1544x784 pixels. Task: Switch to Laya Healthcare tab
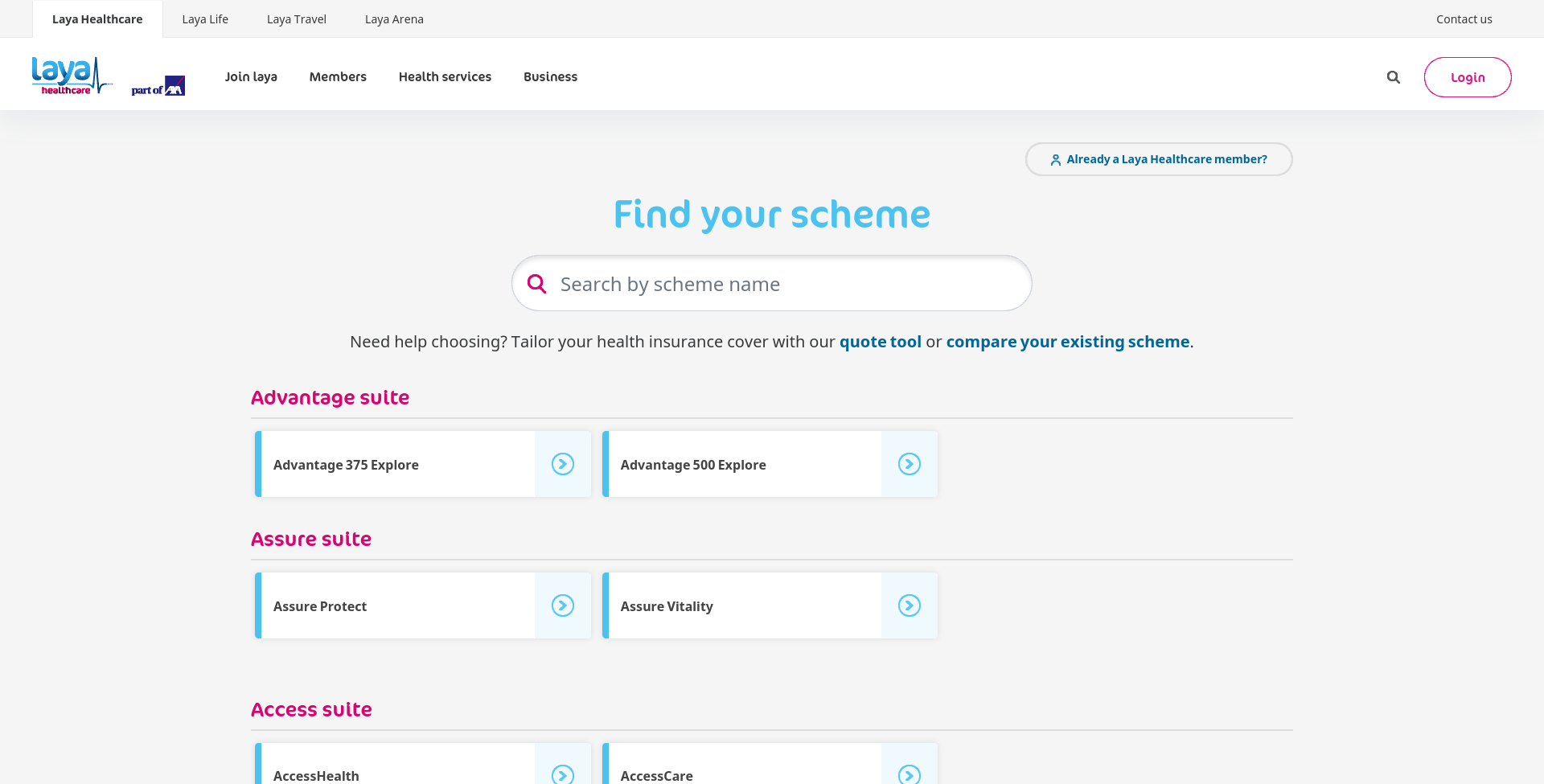[x=97, y=19]
